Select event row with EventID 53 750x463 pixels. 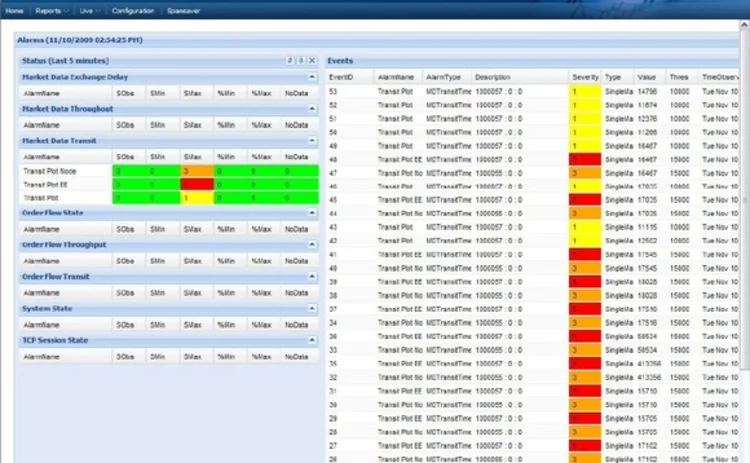(532, 91)
